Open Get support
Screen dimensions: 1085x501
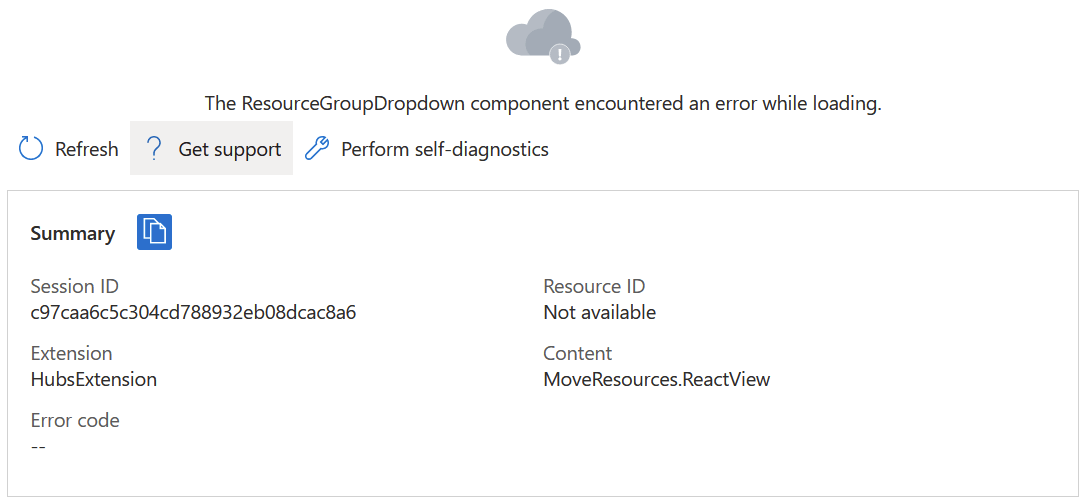click(x=211, y=148)
